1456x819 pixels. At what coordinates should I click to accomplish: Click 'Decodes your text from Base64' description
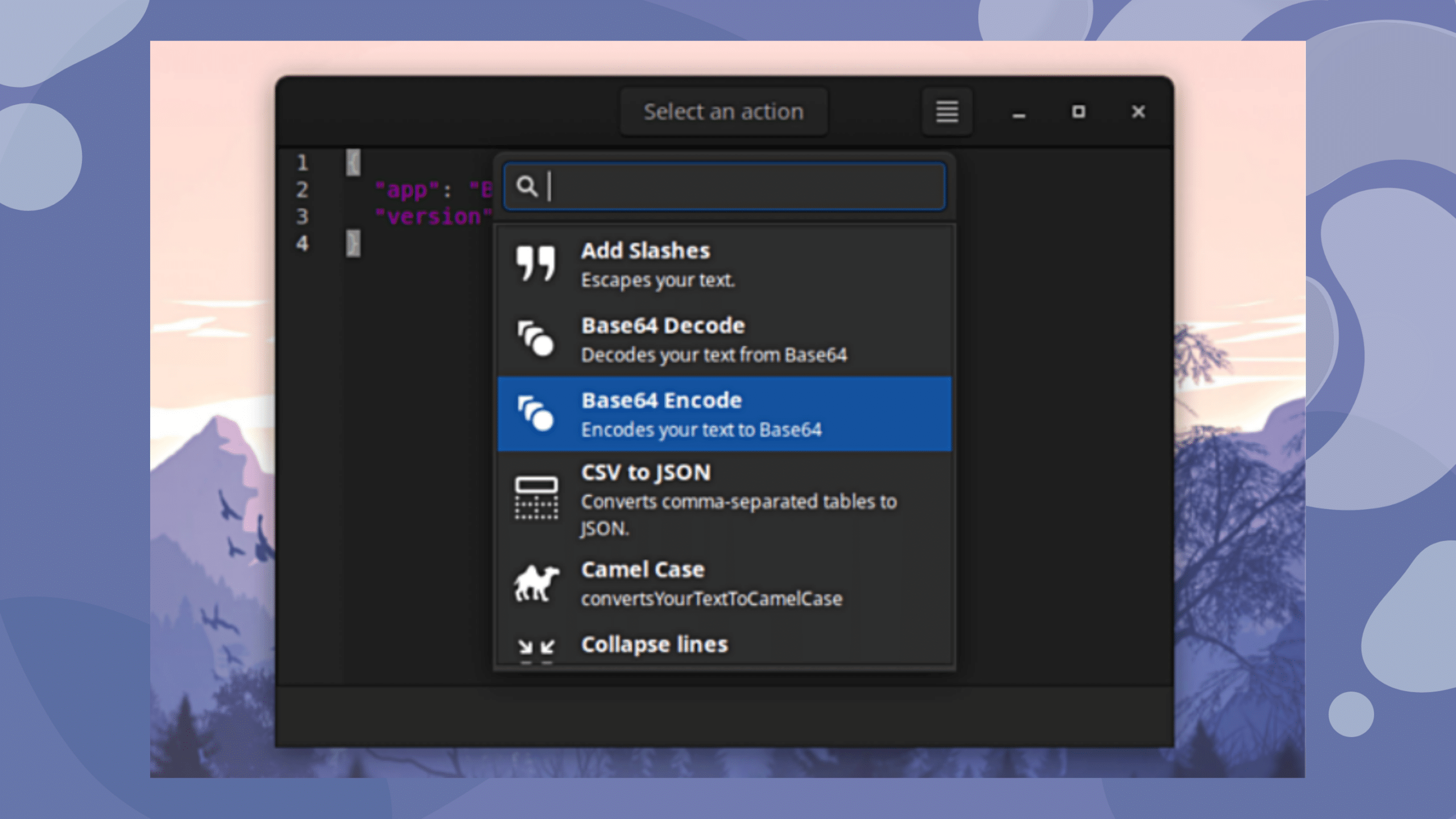point(714,355)
